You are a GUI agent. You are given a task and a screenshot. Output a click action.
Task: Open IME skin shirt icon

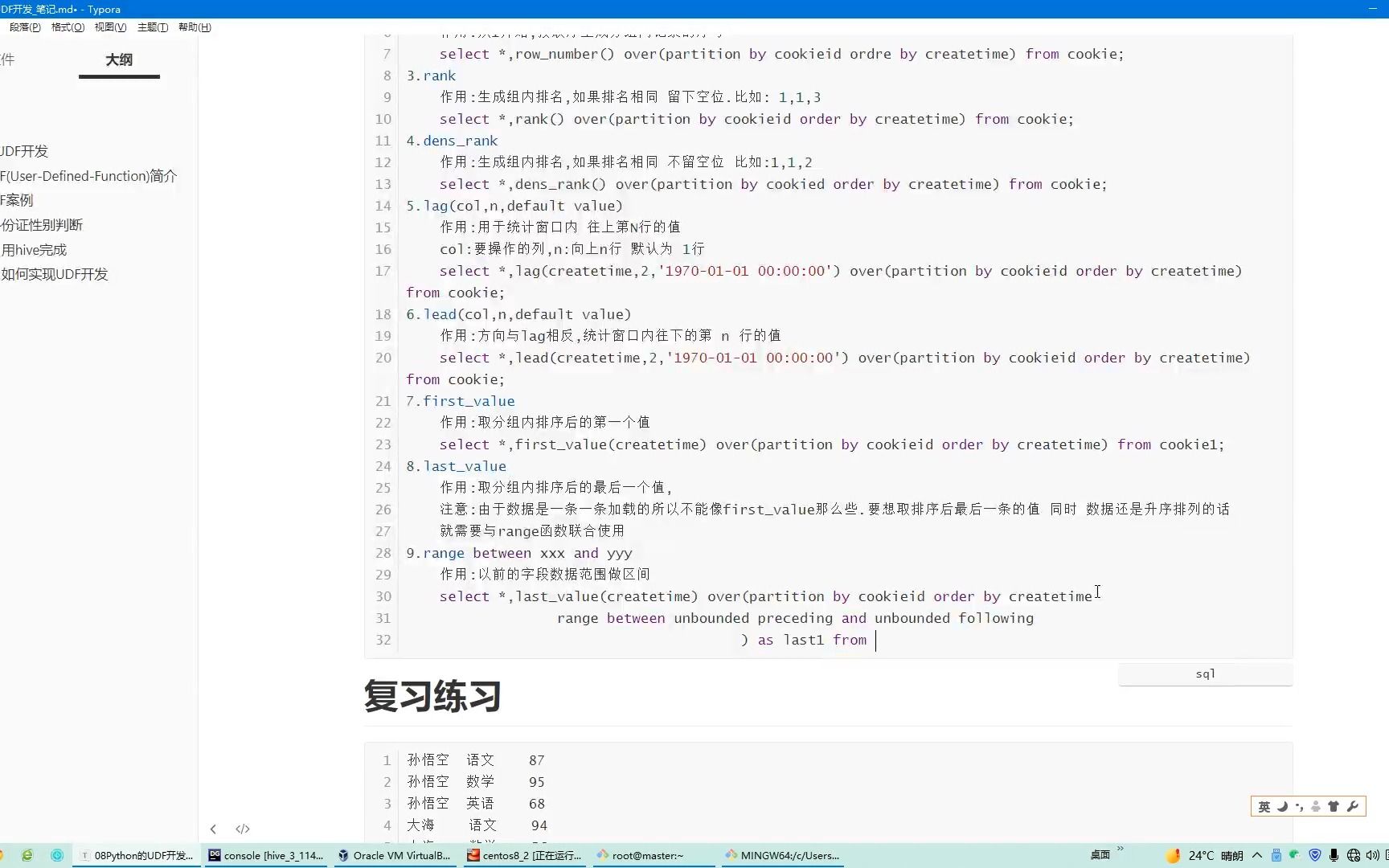(x=1334, y=806)
